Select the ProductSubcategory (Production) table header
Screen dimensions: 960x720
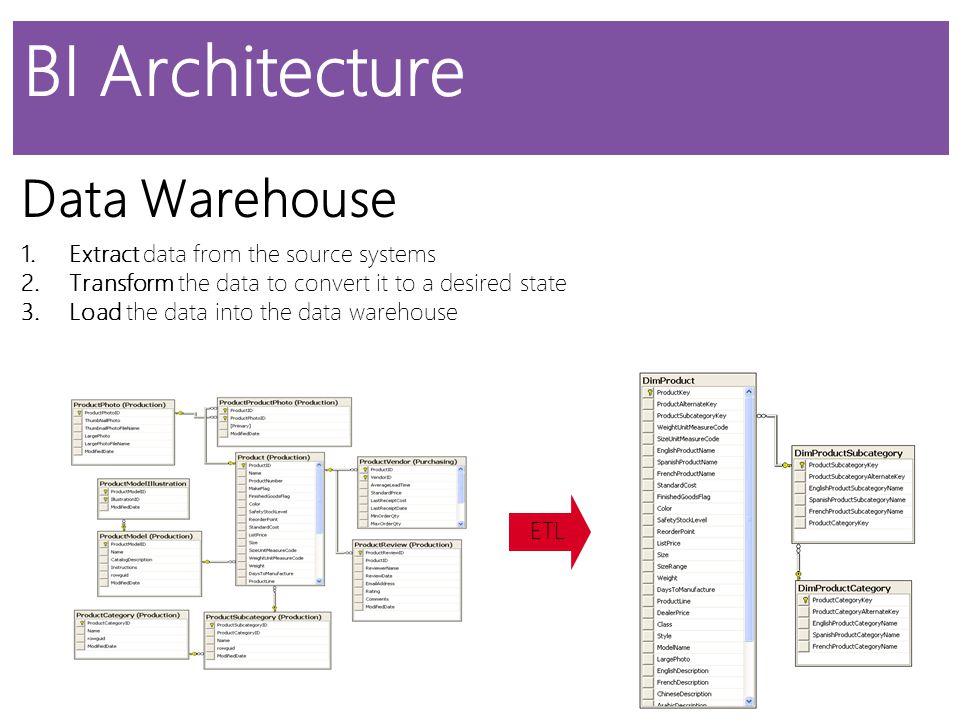point(268,617)
